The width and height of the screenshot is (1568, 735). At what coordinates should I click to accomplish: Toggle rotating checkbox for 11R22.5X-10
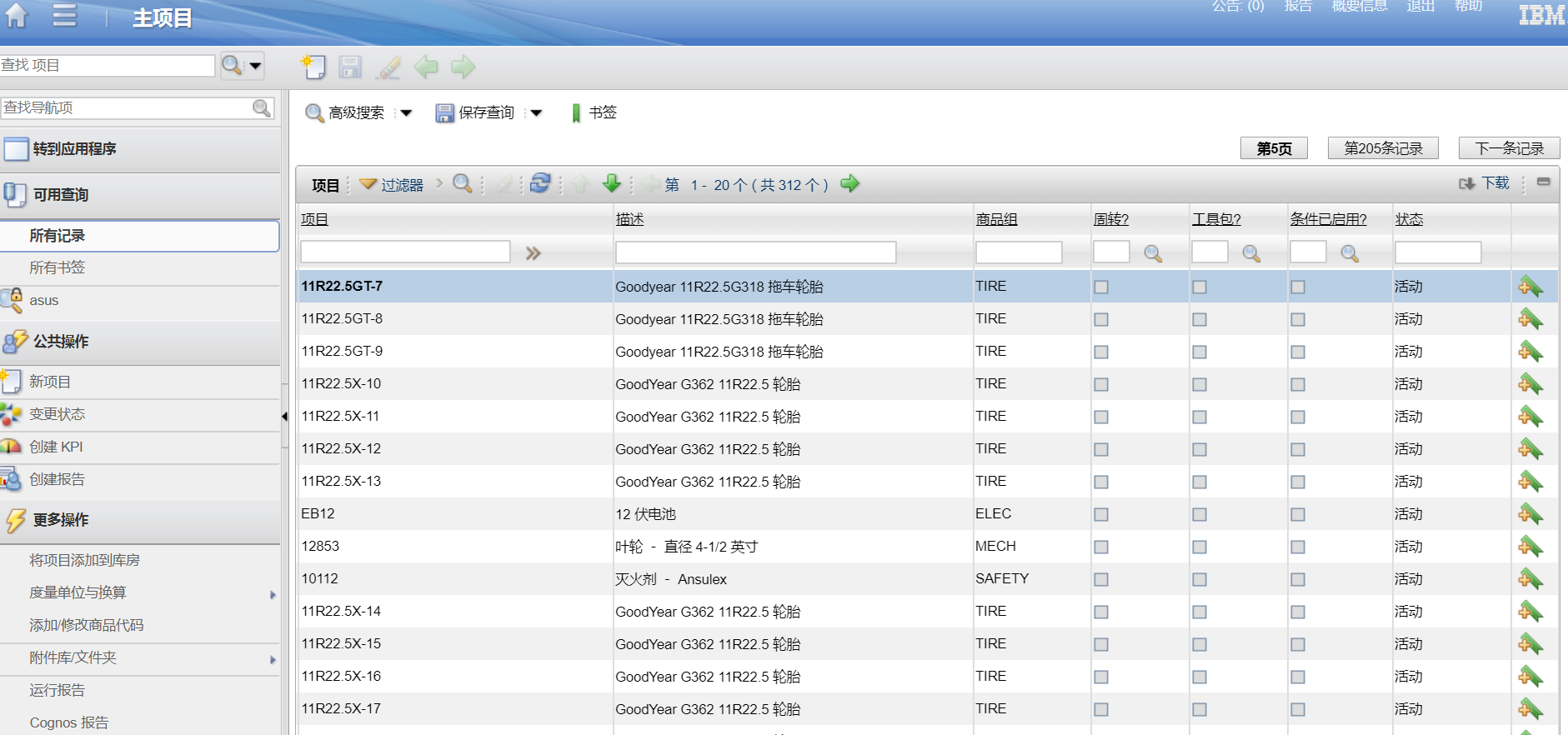(x=1101, y=384)
